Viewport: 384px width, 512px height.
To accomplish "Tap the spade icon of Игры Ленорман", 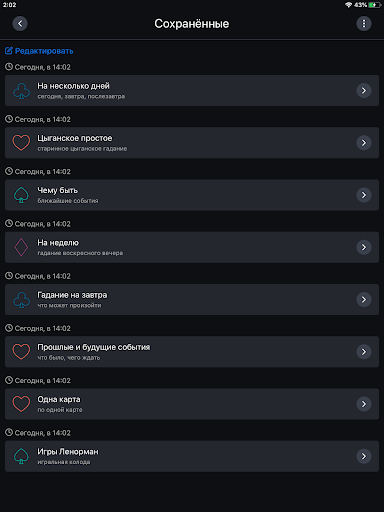I will (21, 456).
